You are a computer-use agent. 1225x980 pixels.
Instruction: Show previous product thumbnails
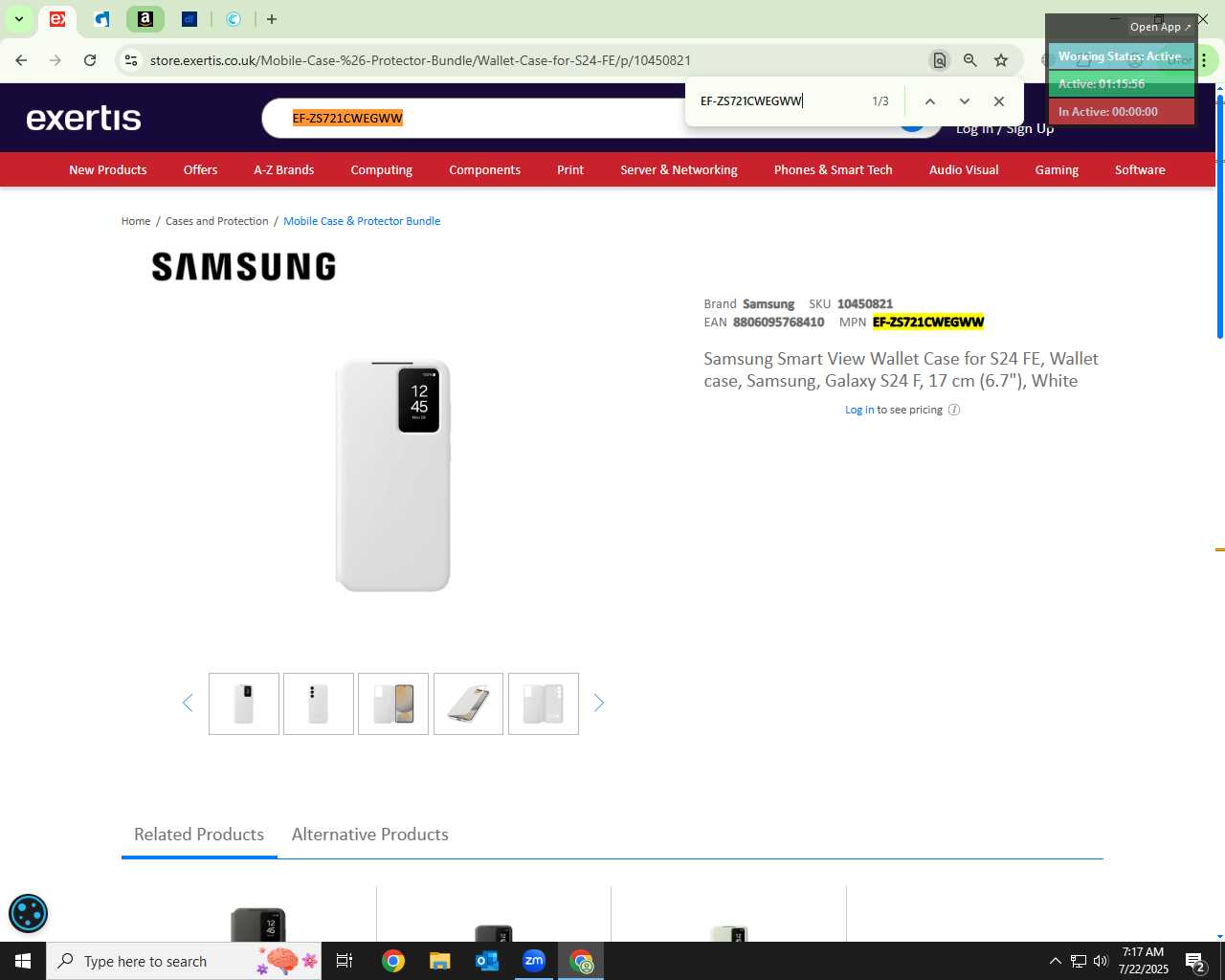click(188, 703)
